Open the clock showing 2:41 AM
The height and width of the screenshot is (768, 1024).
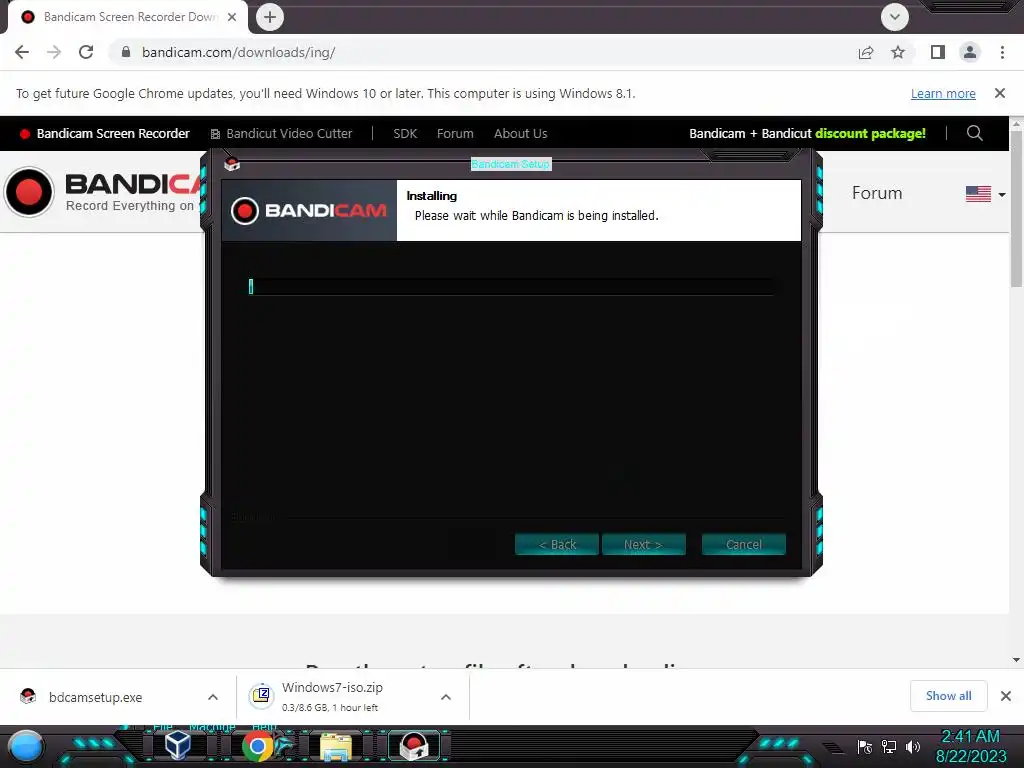point(970,746)
